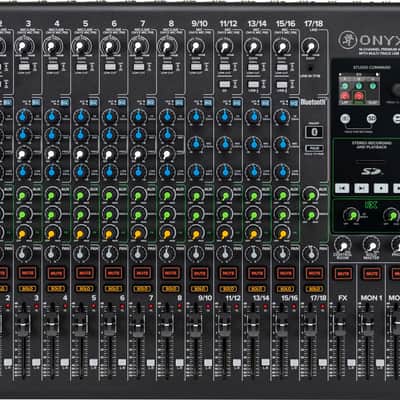Click the yellow FX send knob on channel 9/10
400x400 pixels.
click(196, 233)
